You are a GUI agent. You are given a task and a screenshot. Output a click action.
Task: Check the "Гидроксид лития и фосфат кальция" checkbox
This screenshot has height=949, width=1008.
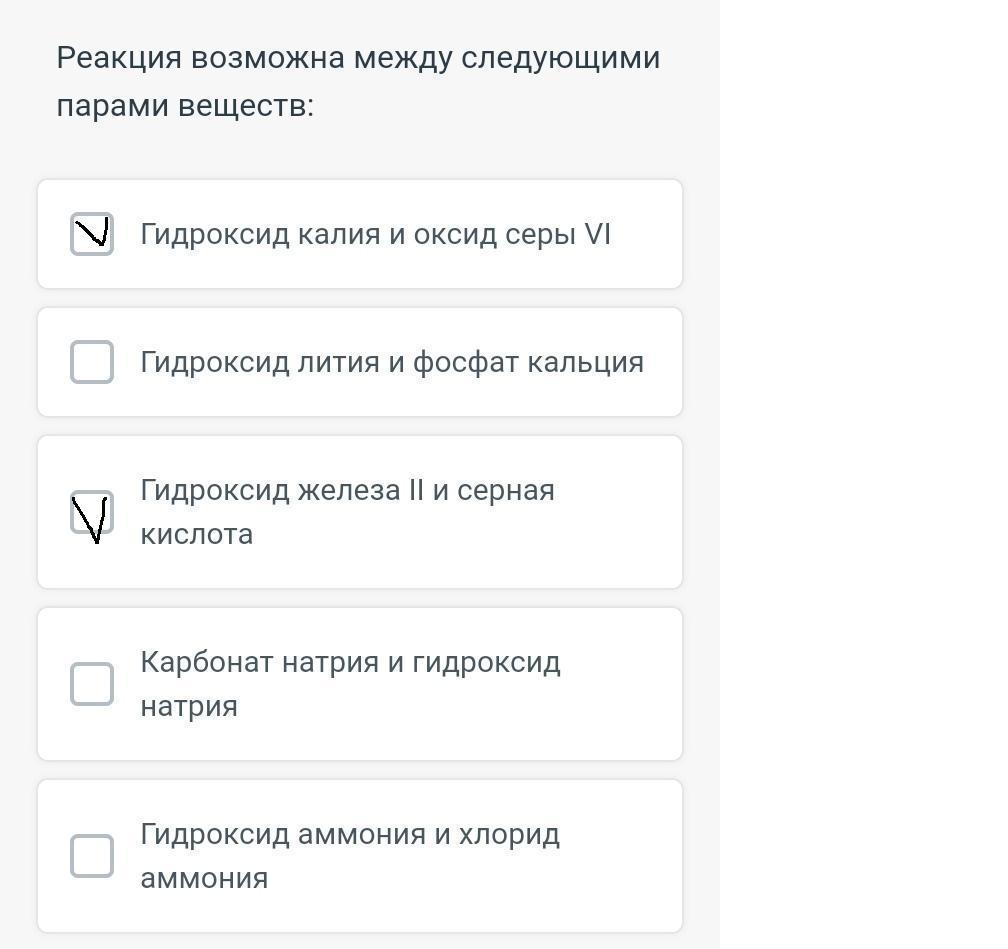[92, 362]
